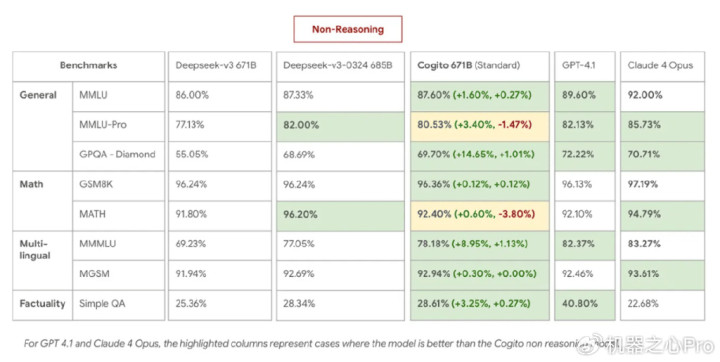
Task: Click the 92.00% Claude MMLU cell
Action: [x=662, y=96]
